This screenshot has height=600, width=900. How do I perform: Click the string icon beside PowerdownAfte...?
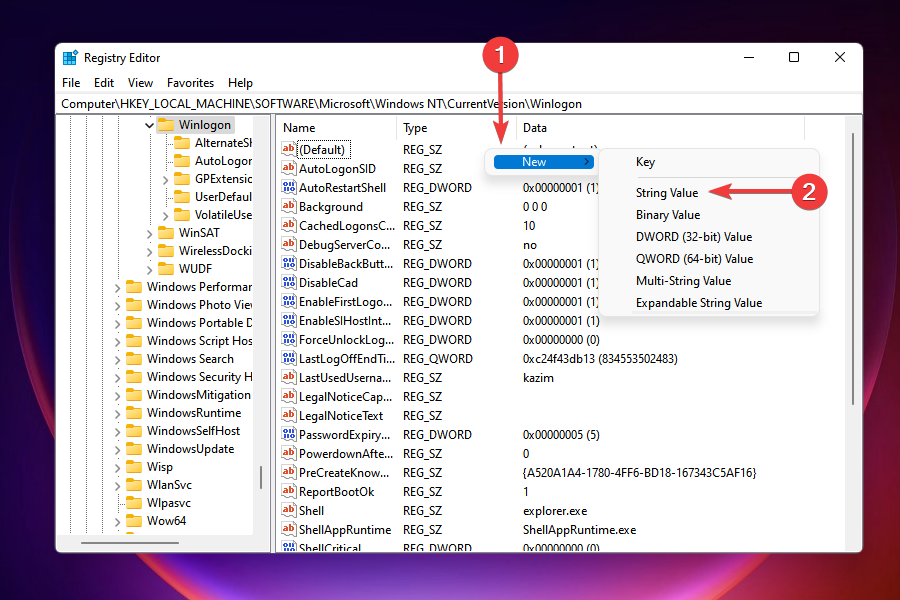288,452
